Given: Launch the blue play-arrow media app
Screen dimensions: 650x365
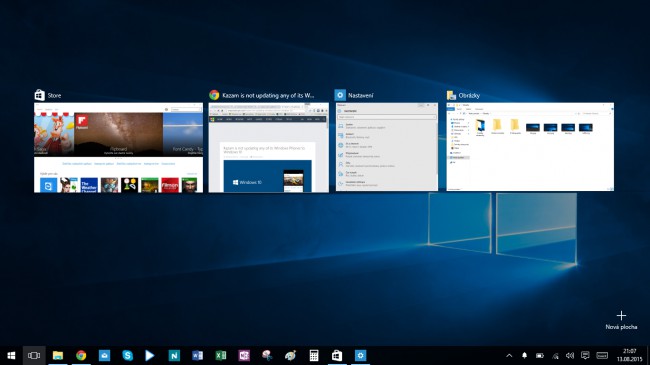Looking at the screenshot, I should [x=150, y=355].
